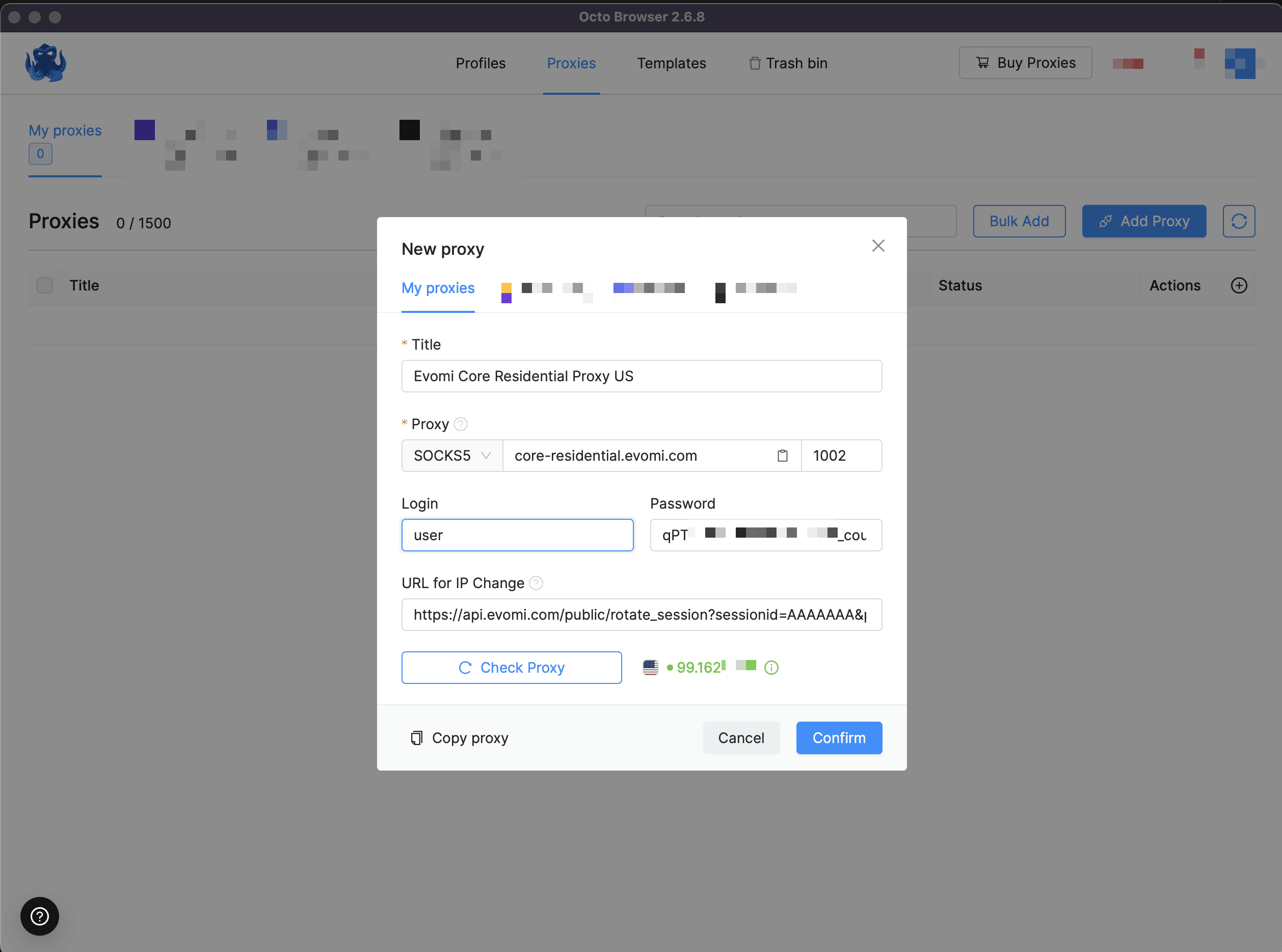Screen dimensions: 1282x952
Task: Open the Profiles tab
Action: (x=480, y=63)
